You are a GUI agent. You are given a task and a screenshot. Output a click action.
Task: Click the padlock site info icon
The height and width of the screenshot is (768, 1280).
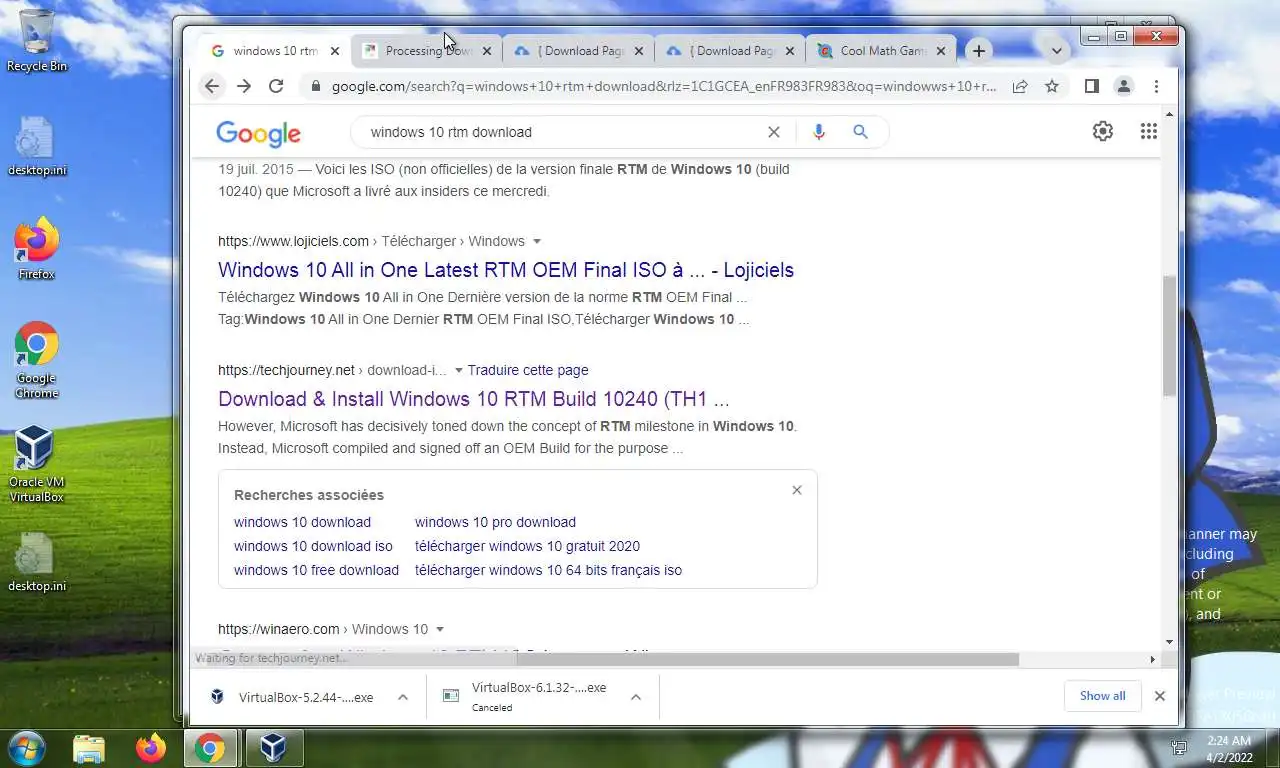[316, 87]
